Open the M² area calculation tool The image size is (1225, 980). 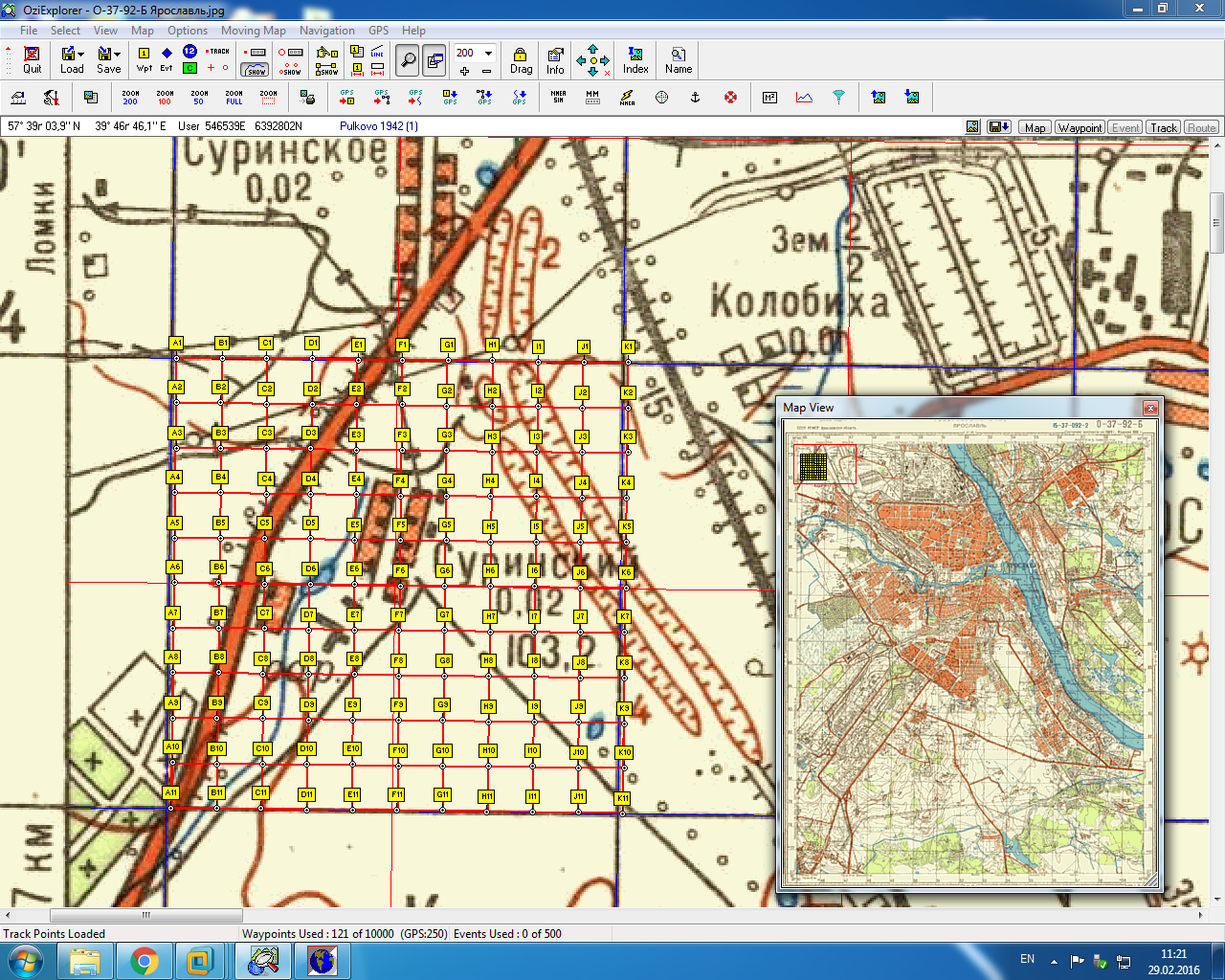(x=769, y=97)
